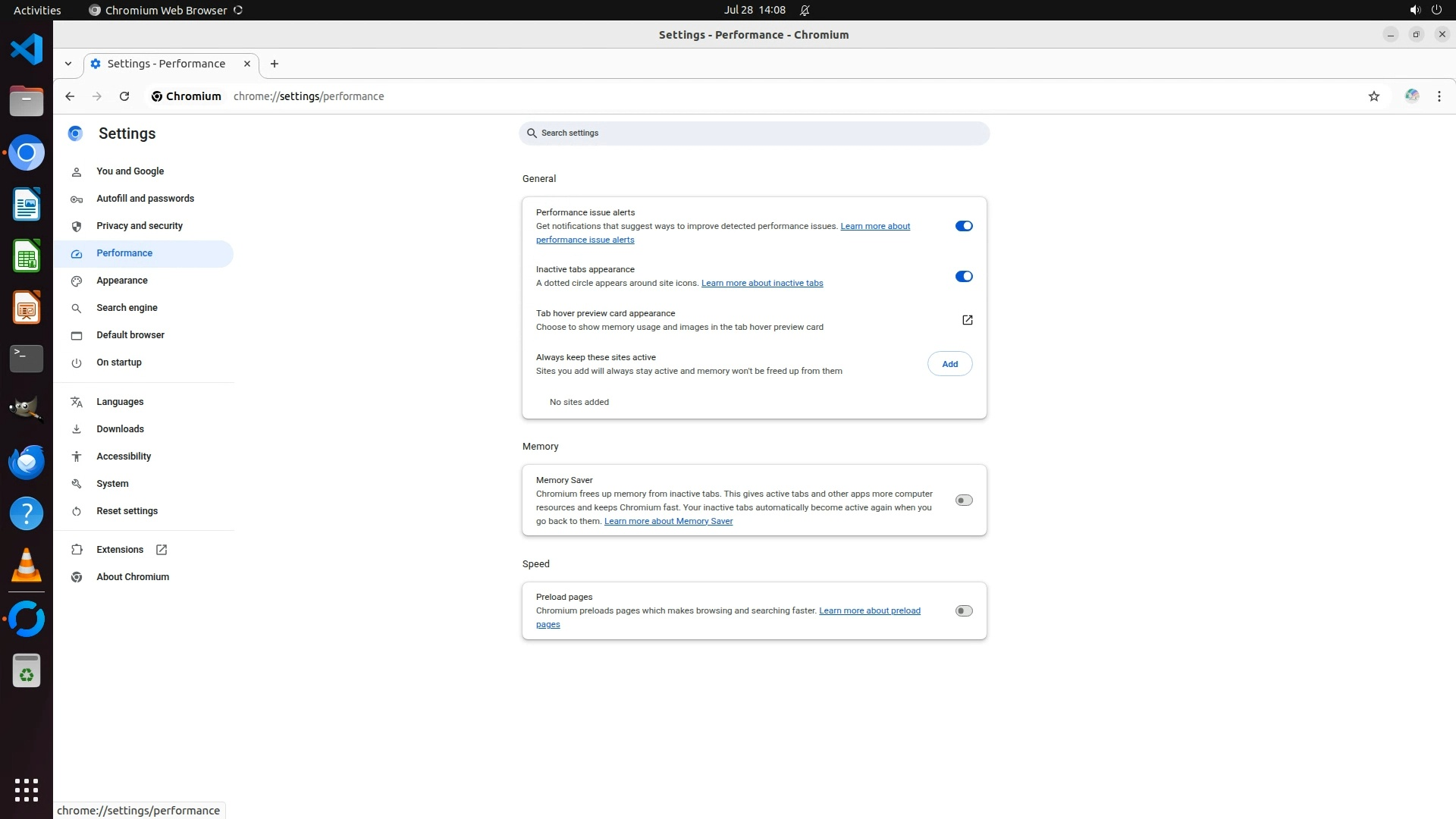Viewport: 1456px width, 819px height.
Task: Turn off Inactive tabs appearance toggle
Action: click(963, 277)
